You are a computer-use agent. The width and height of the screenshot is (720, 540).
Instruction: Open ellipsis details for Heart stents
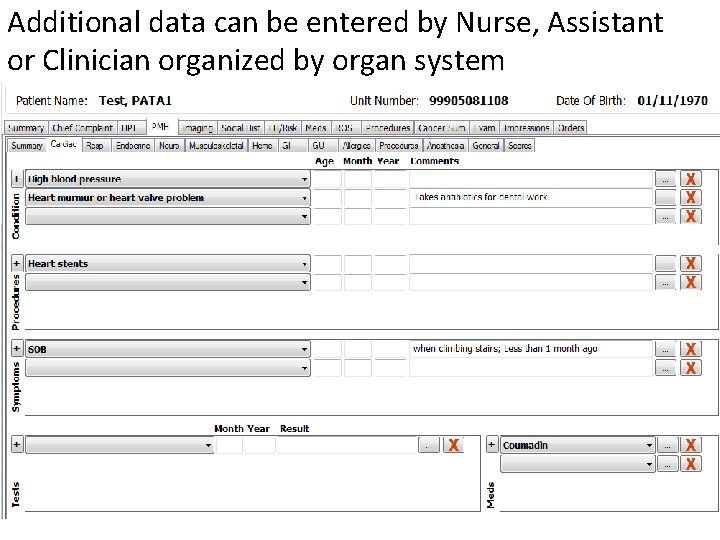665,264
